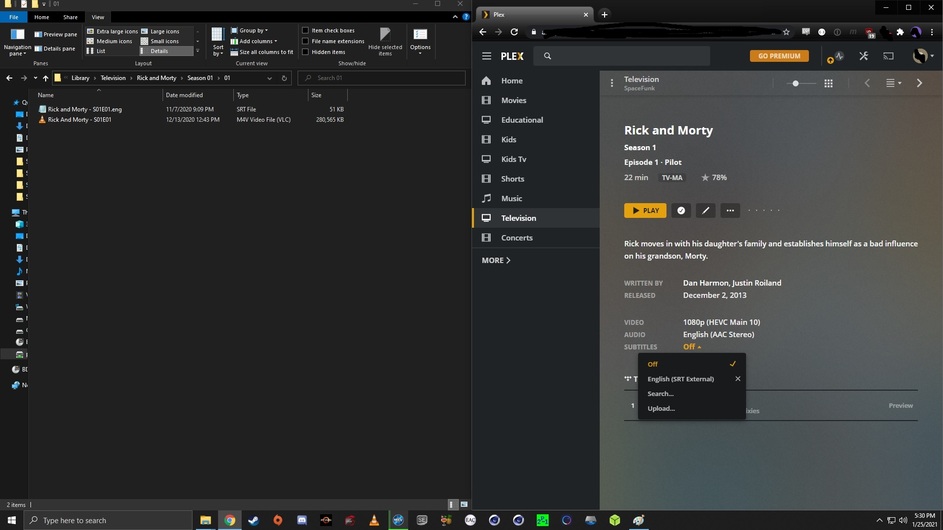
Task: Collapse the Subtitles Off dropdown
Action: pos(691,347)
